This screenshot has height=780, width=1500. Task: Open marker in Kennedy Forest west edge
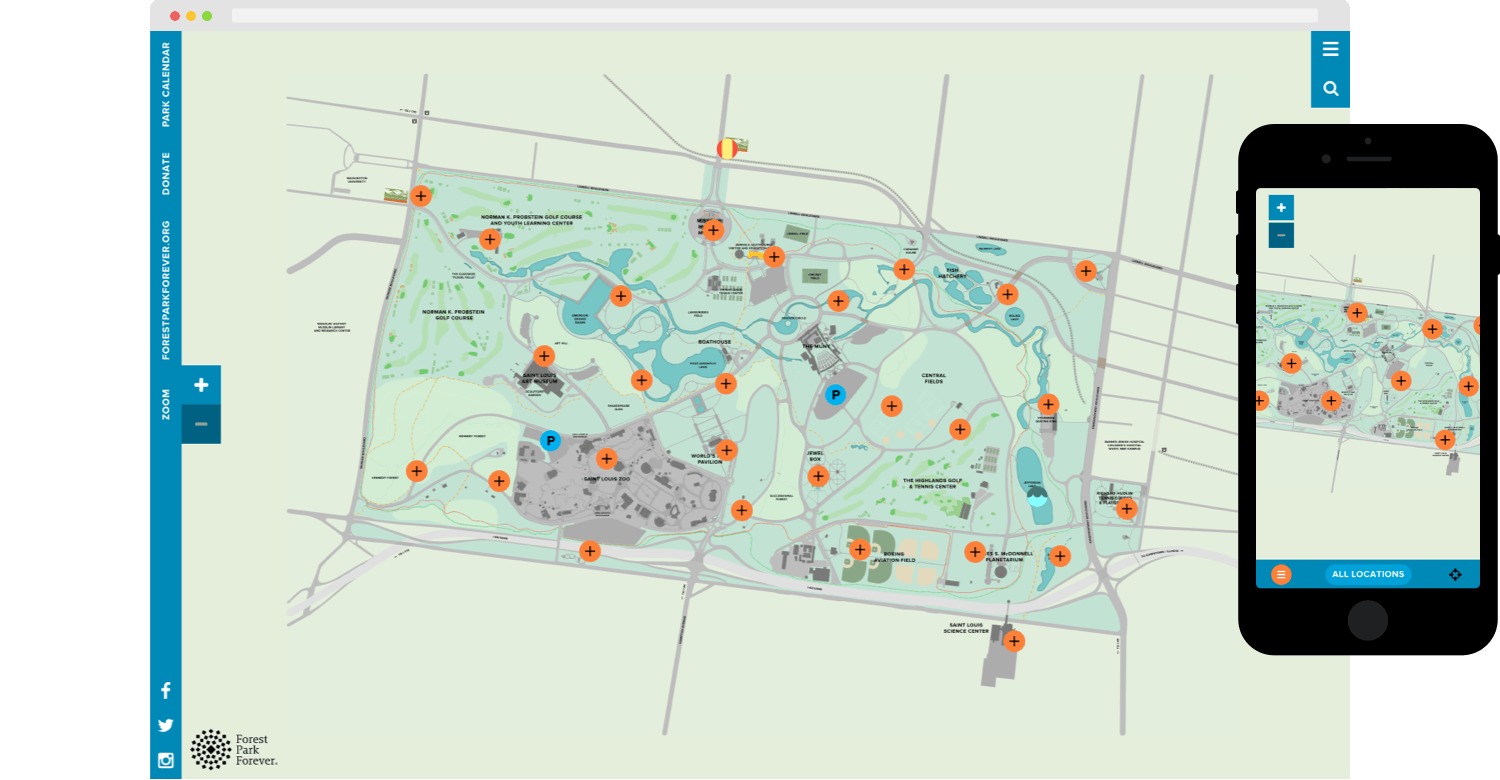pos(417,471)
